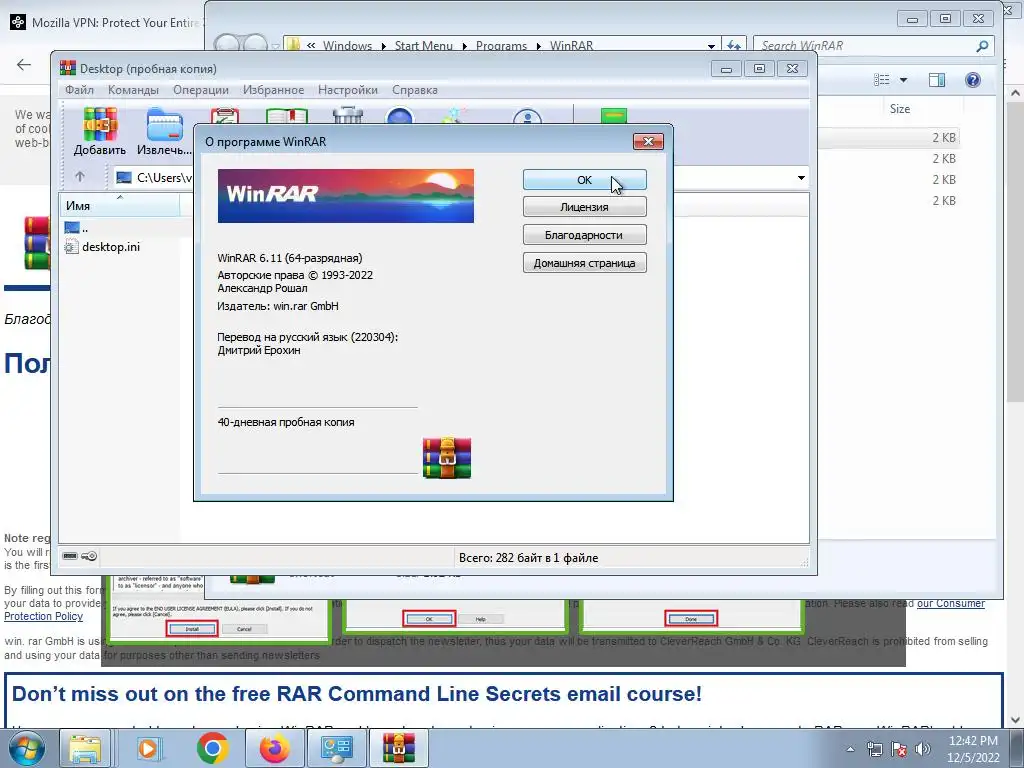
Task: Open File Explorer from the taskbar
Action: coord(85,748)
